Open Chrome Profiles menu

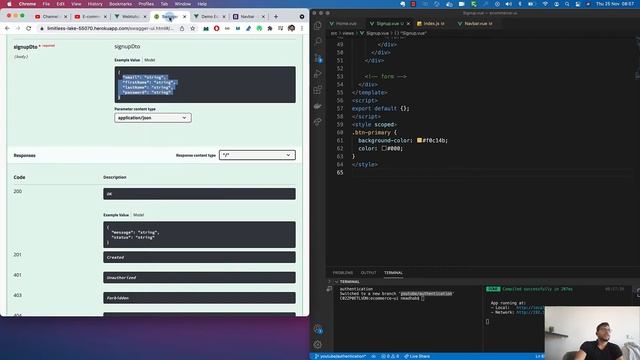146,4
